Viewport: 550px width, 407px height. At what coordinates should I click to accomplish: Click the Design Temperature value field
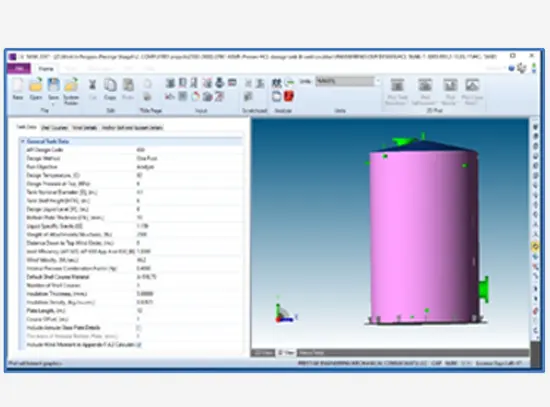189,175
